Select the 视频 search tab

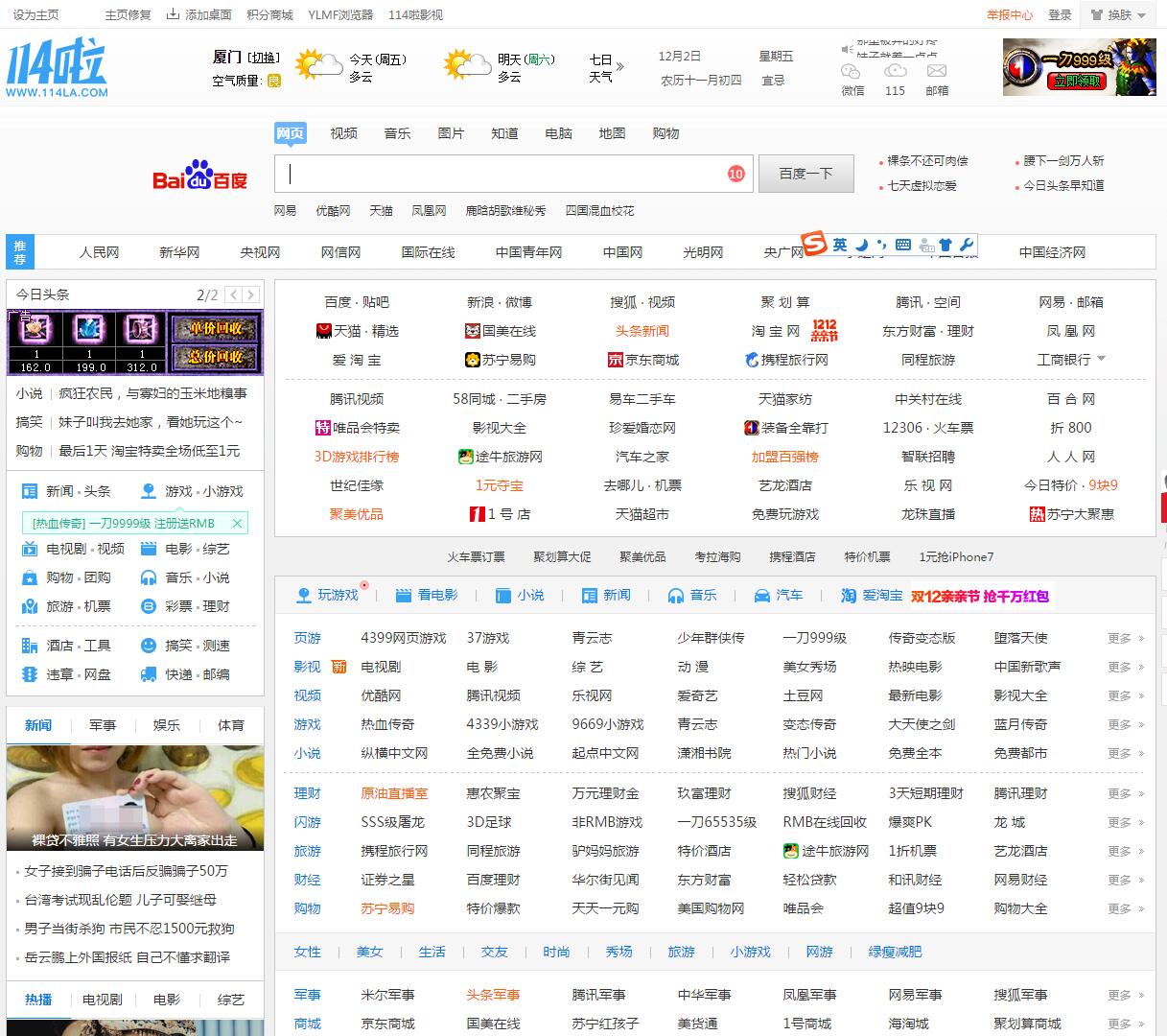(x=343, y=133)
